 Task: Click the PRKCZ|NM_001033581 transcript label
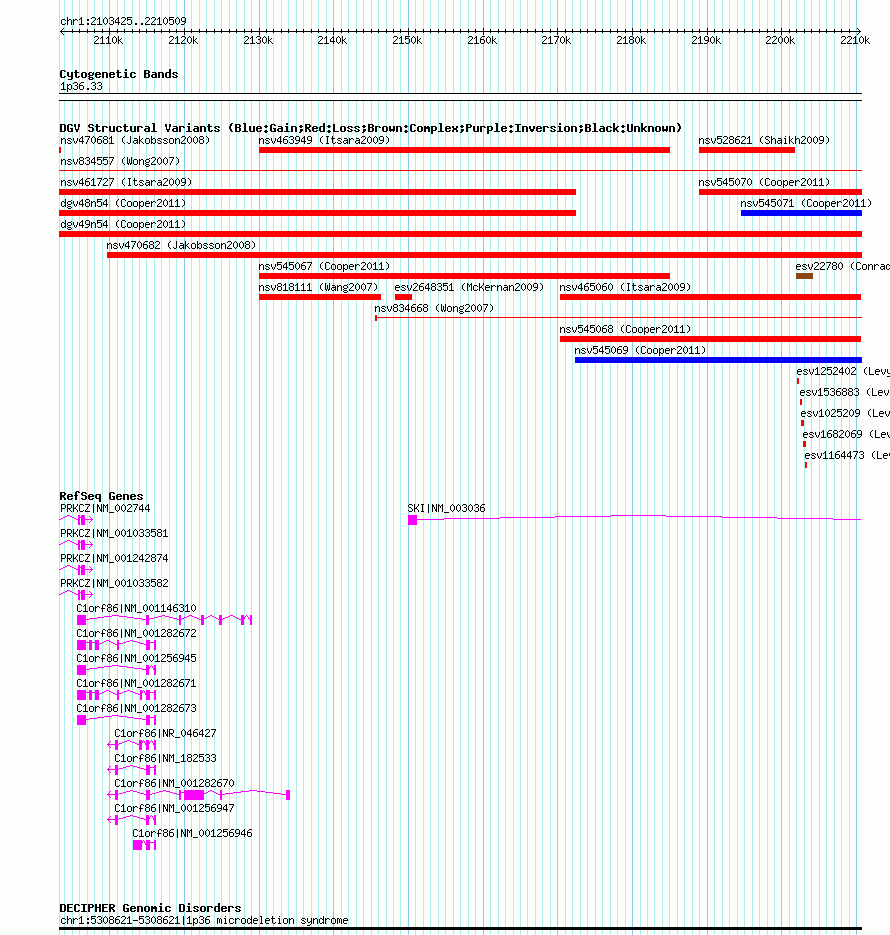[x=114, y=533]
